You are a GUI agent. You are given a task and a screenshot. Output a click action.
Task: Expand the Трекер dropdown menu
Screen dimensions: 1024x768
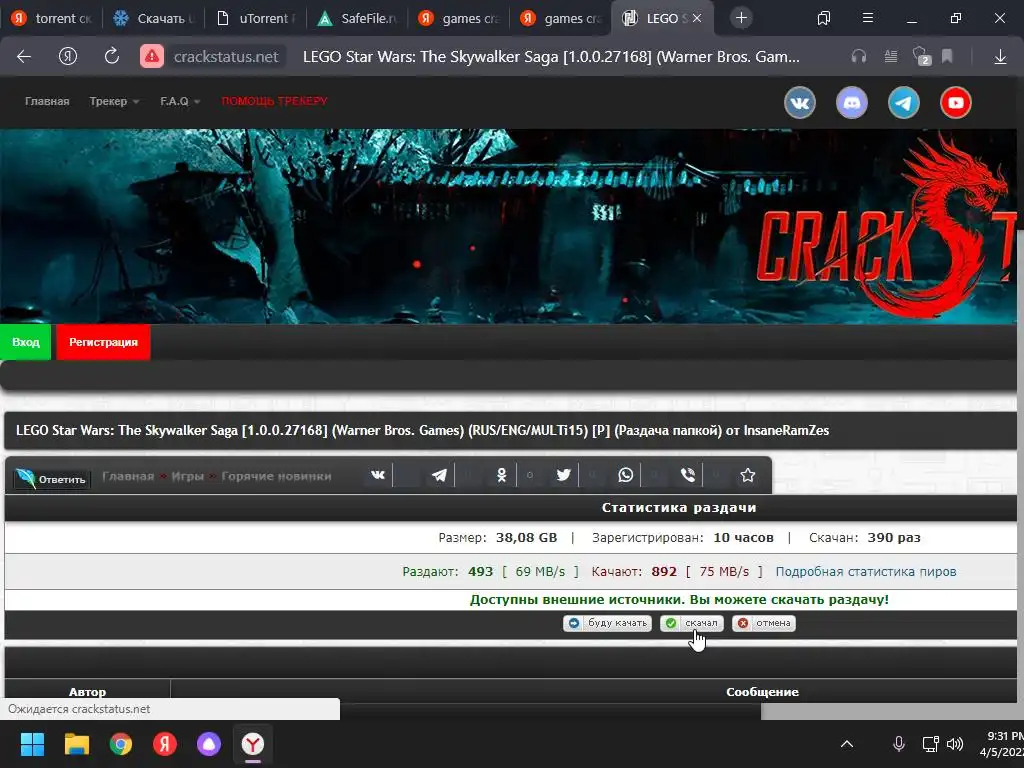[114, 101]
